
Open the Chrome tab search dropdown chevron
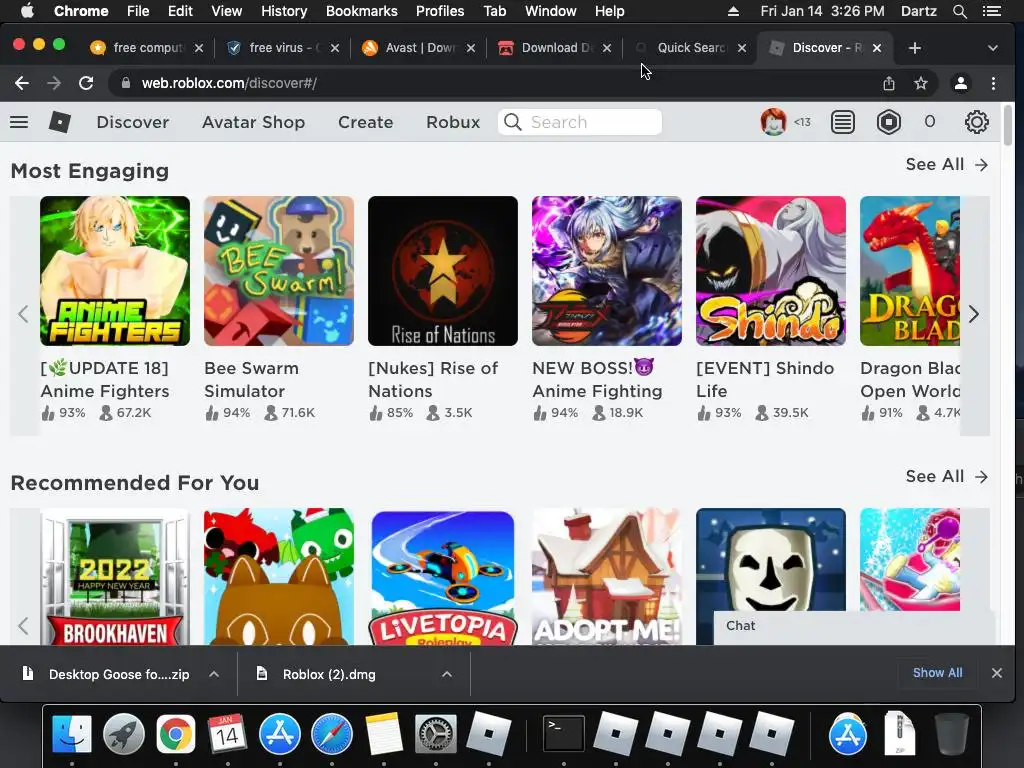[993, 48]
